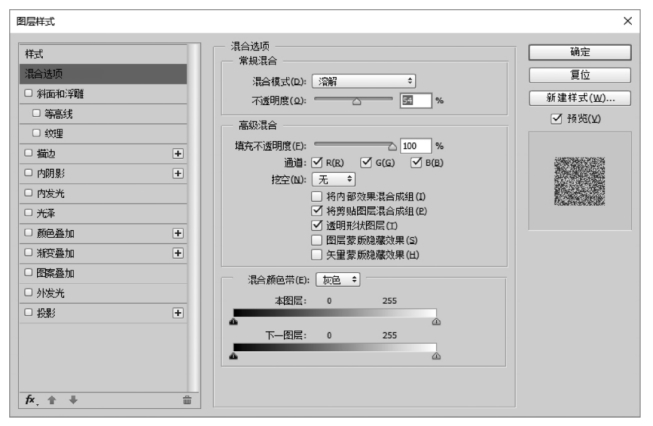The height and width of the screenshot is (426, 653).
Task: Enable the 外发光 checkbox
Action: click(28, 292)
